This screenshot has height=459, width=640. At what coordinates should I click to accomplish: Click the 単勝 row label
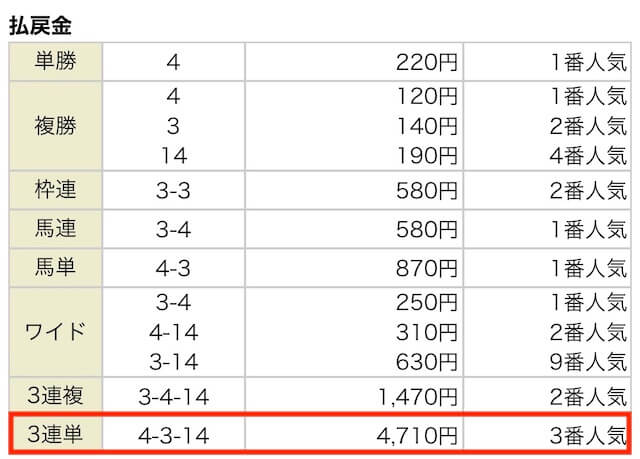55,62
